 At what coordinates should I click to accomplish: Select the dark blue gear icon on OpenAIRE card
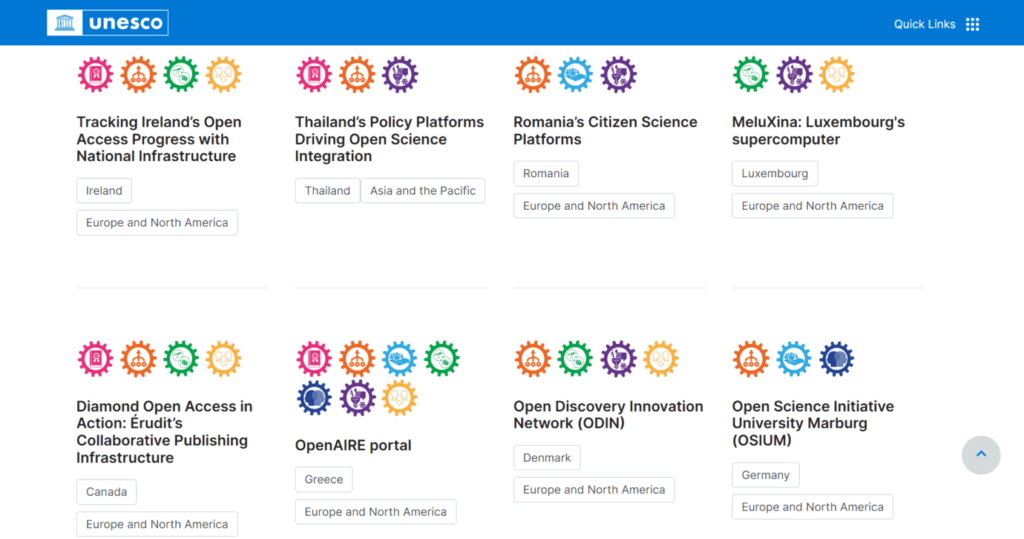point(314,398)
